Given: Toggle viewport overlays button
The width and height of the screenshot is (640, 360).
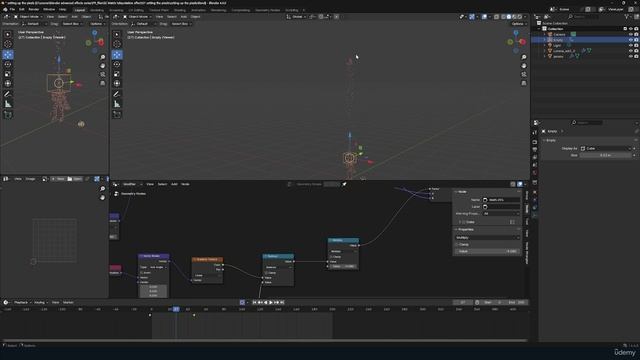Looking at the screenshot, I should pos(484,17).
